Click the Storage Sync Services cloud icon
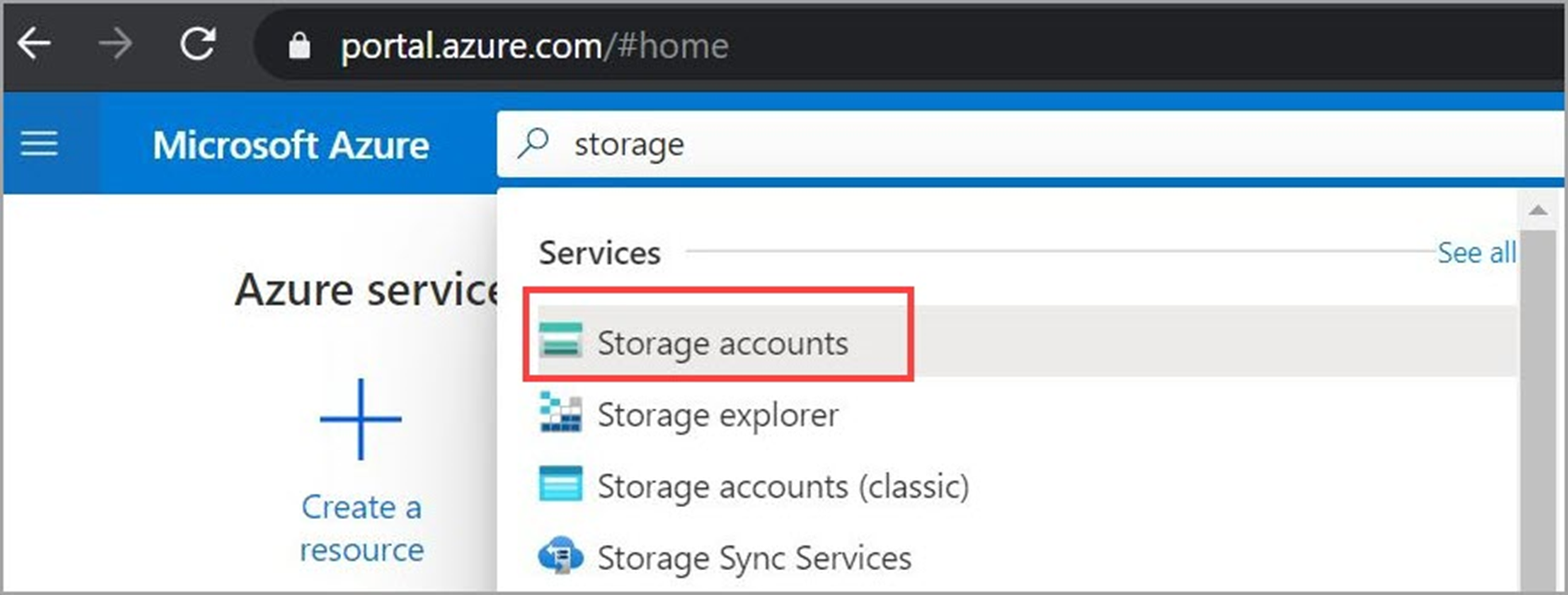This screenshot has width=1568, height=595. 561,554
